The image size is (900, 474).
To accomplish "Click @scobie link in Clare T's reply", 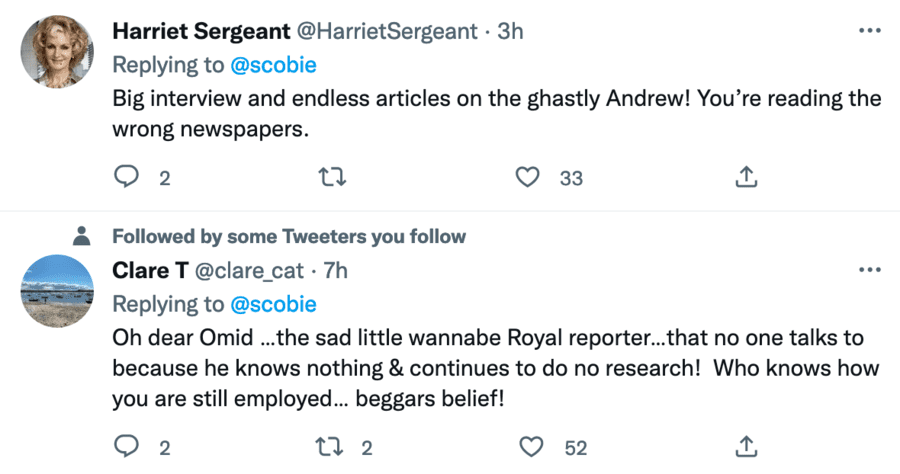I will (274, 303).
